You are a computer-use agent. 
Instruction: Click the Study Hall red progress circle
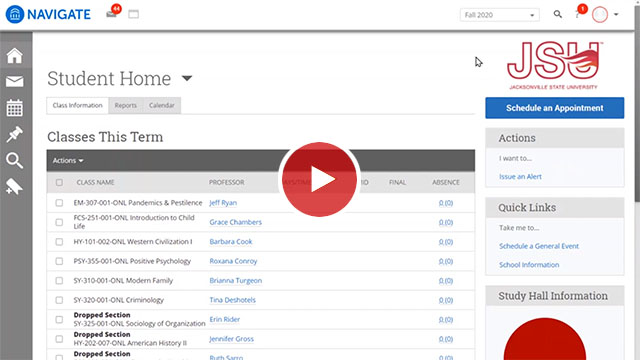[x=545, y=339]
